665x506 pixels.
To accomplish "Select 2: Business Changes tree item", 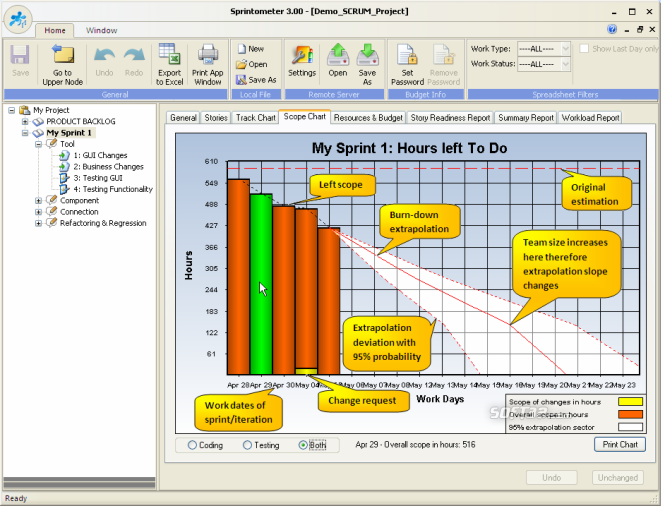I will [x=109, y=167].
